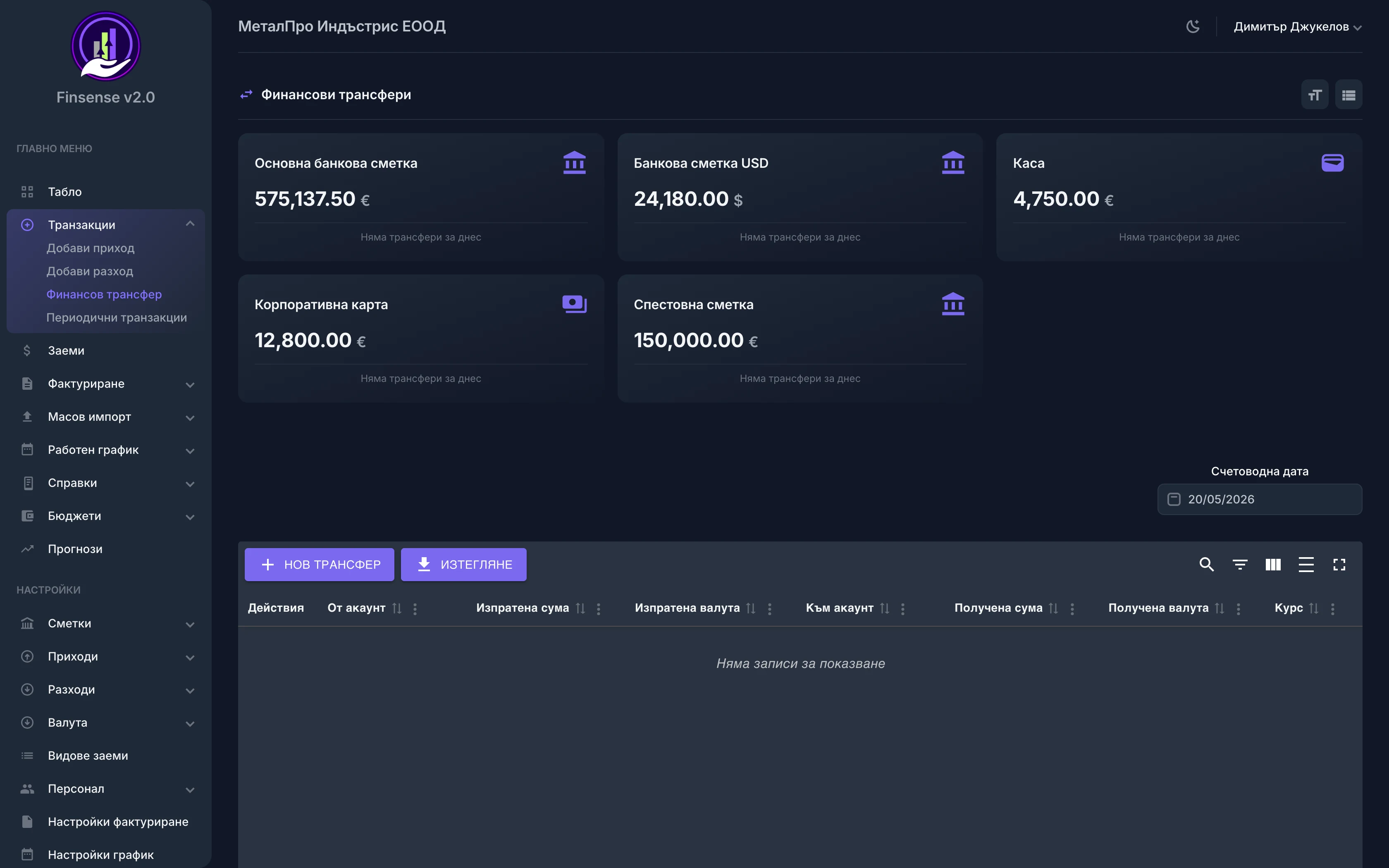Click 24,180.00 USD balance
The width and height of the screenshot is (1389, 868).
pyautogui.click(x=687, y=199)
